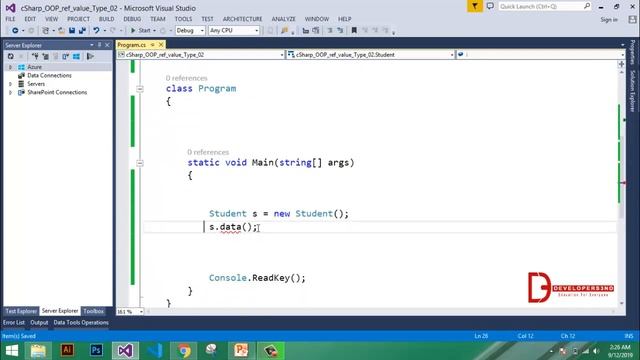Open Google Chrome from the taskbar
The width and height of the screenshot is (640, 360).
[184, 351]
